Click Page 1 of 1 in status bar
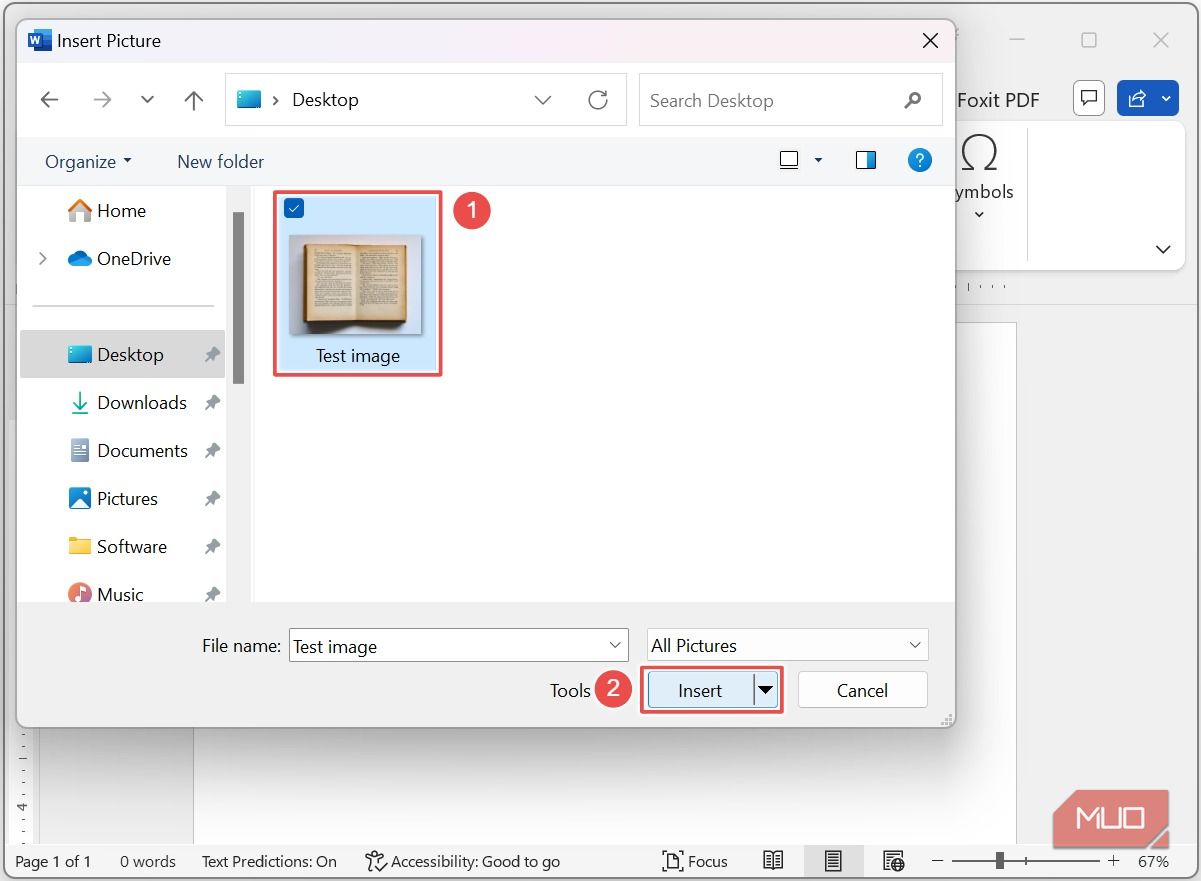The height and width of the screenshot is (881, 1201). point(53,861)
